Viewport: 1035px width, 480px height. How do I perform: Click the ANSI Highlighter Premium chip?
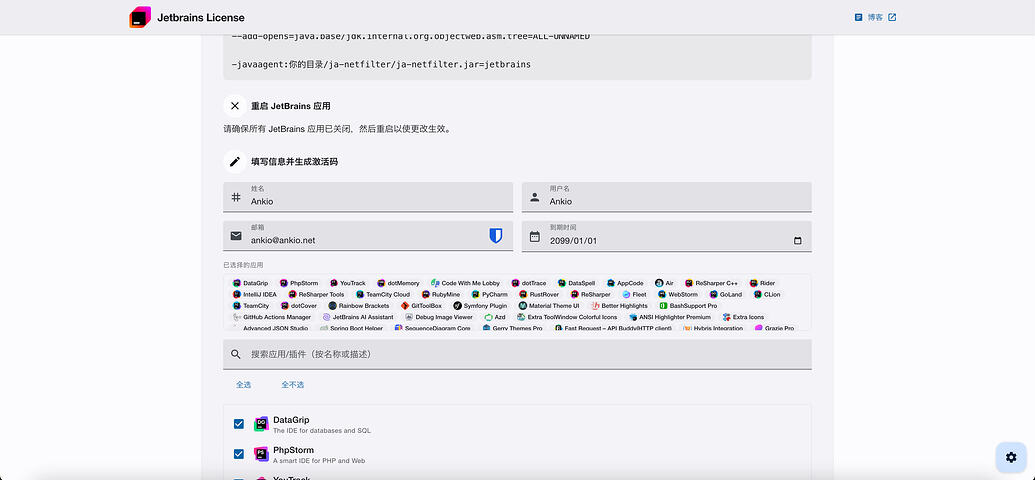click(x=670, y=317)
